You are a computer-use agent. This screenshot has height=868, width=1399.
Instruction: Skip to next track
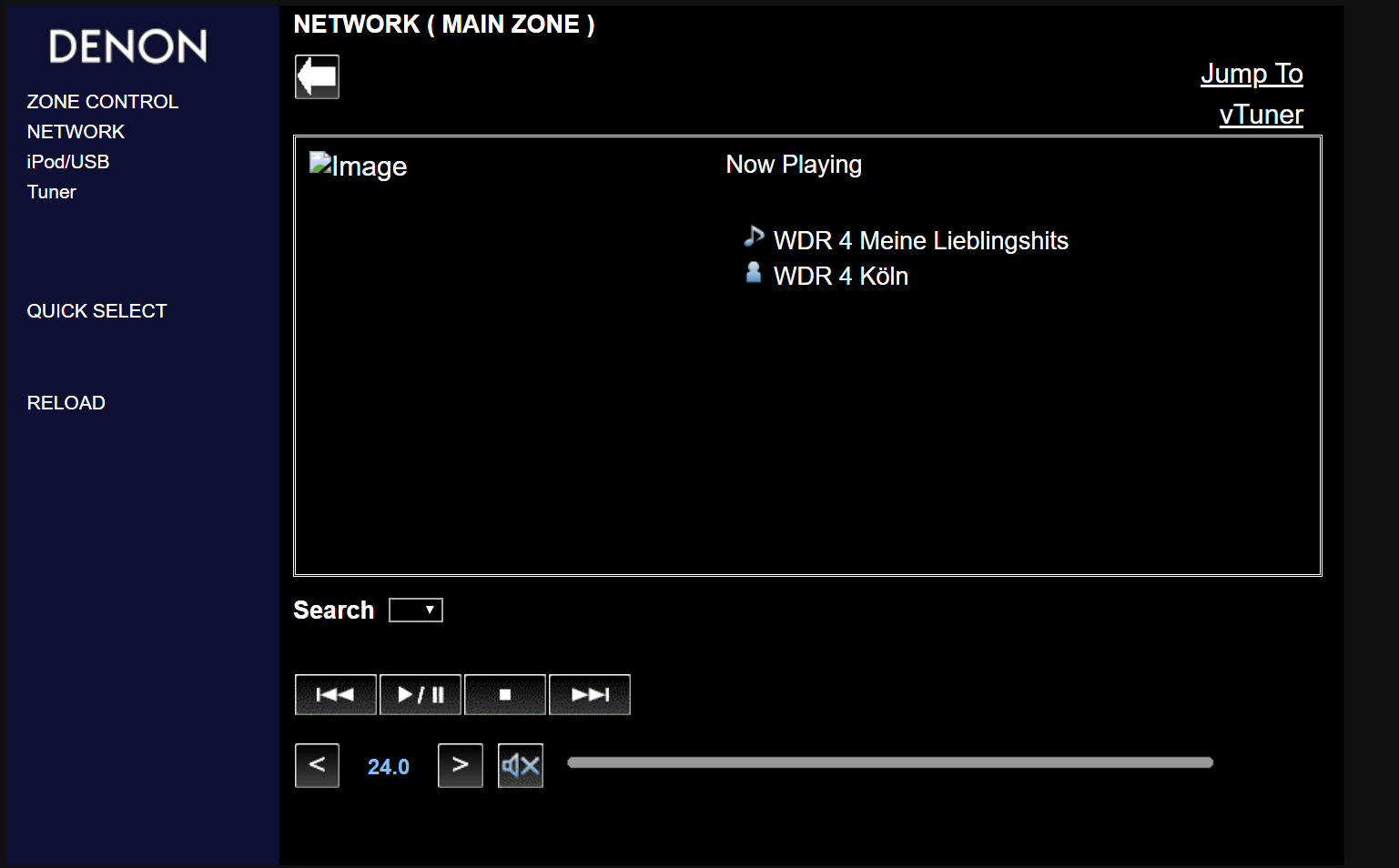[590, 695]
